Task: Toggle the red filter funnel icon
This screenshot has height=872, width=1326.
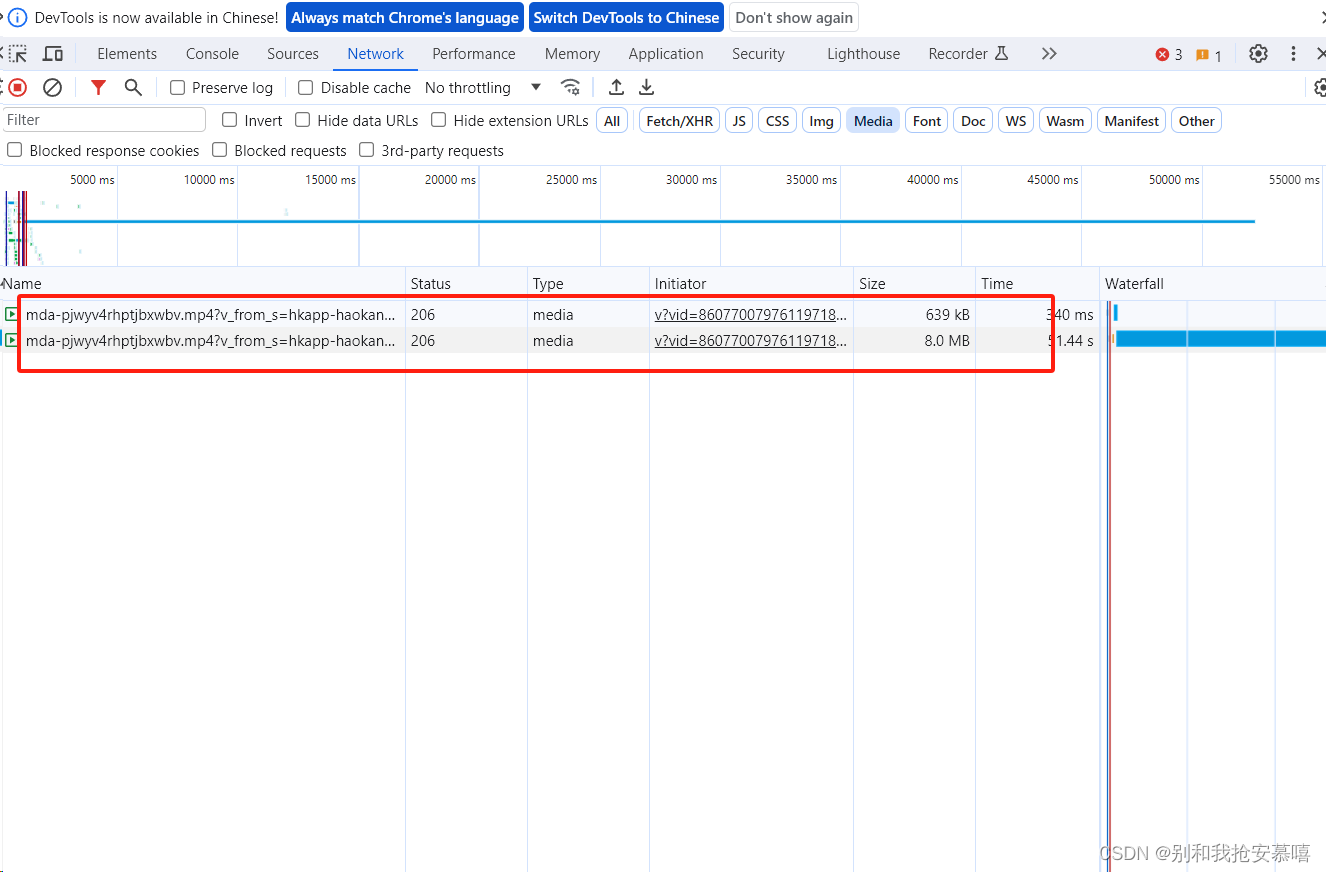Action: coord(98,88)
